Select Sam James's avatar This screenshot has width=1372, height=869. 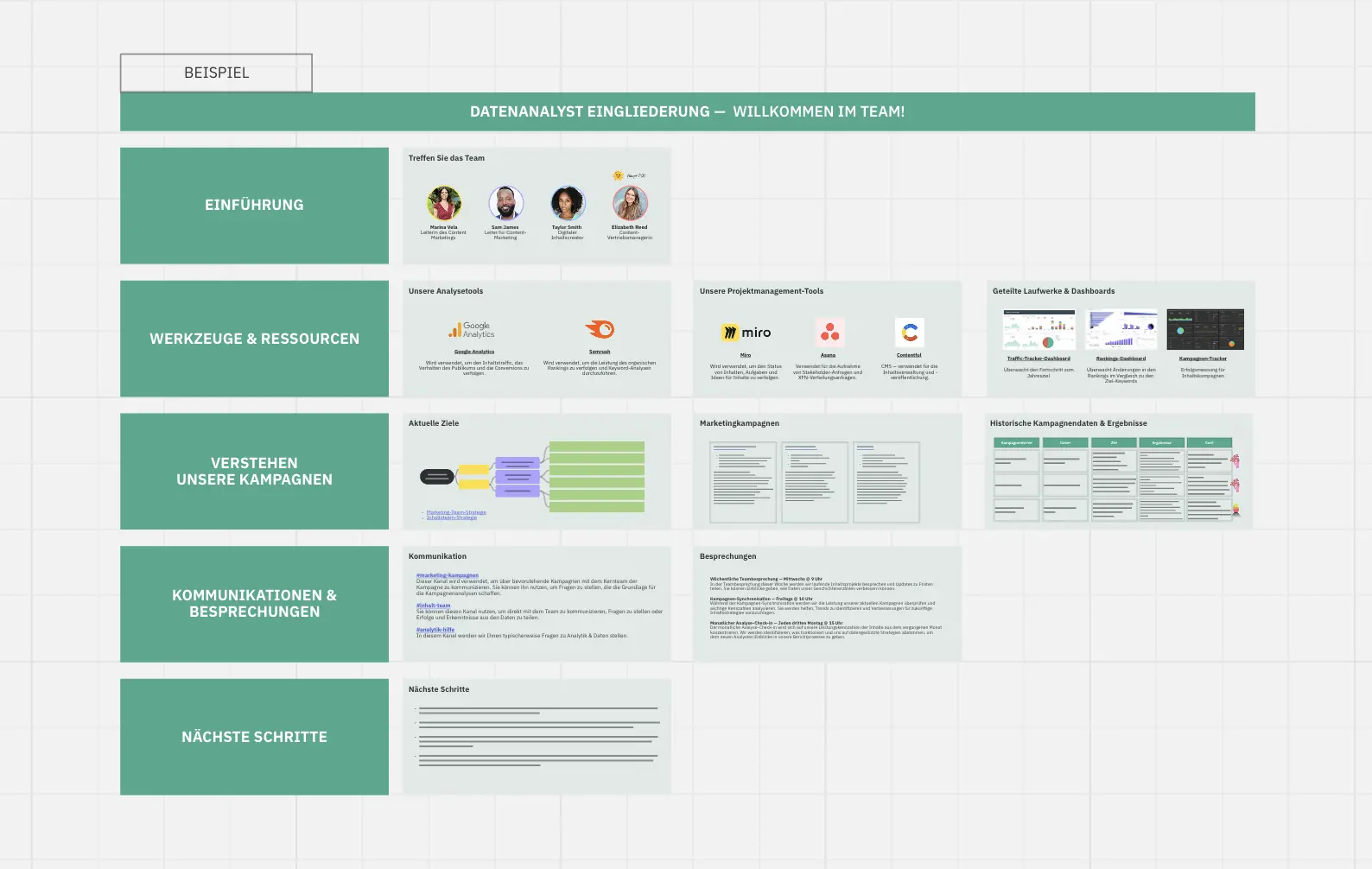(x=505, y=204)
